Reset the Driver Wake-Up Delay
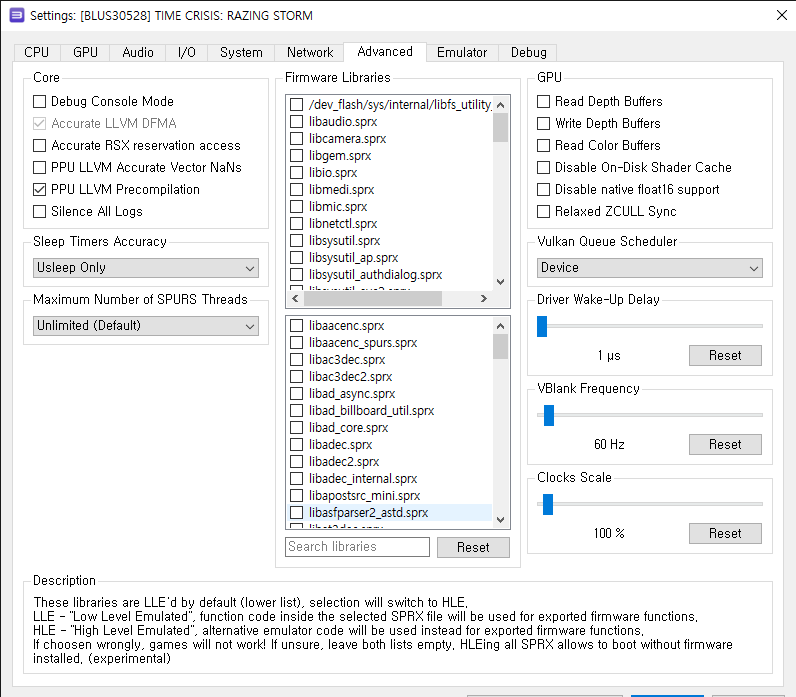The width and height of the screenshot is (796, 697). tap(725, 355)
